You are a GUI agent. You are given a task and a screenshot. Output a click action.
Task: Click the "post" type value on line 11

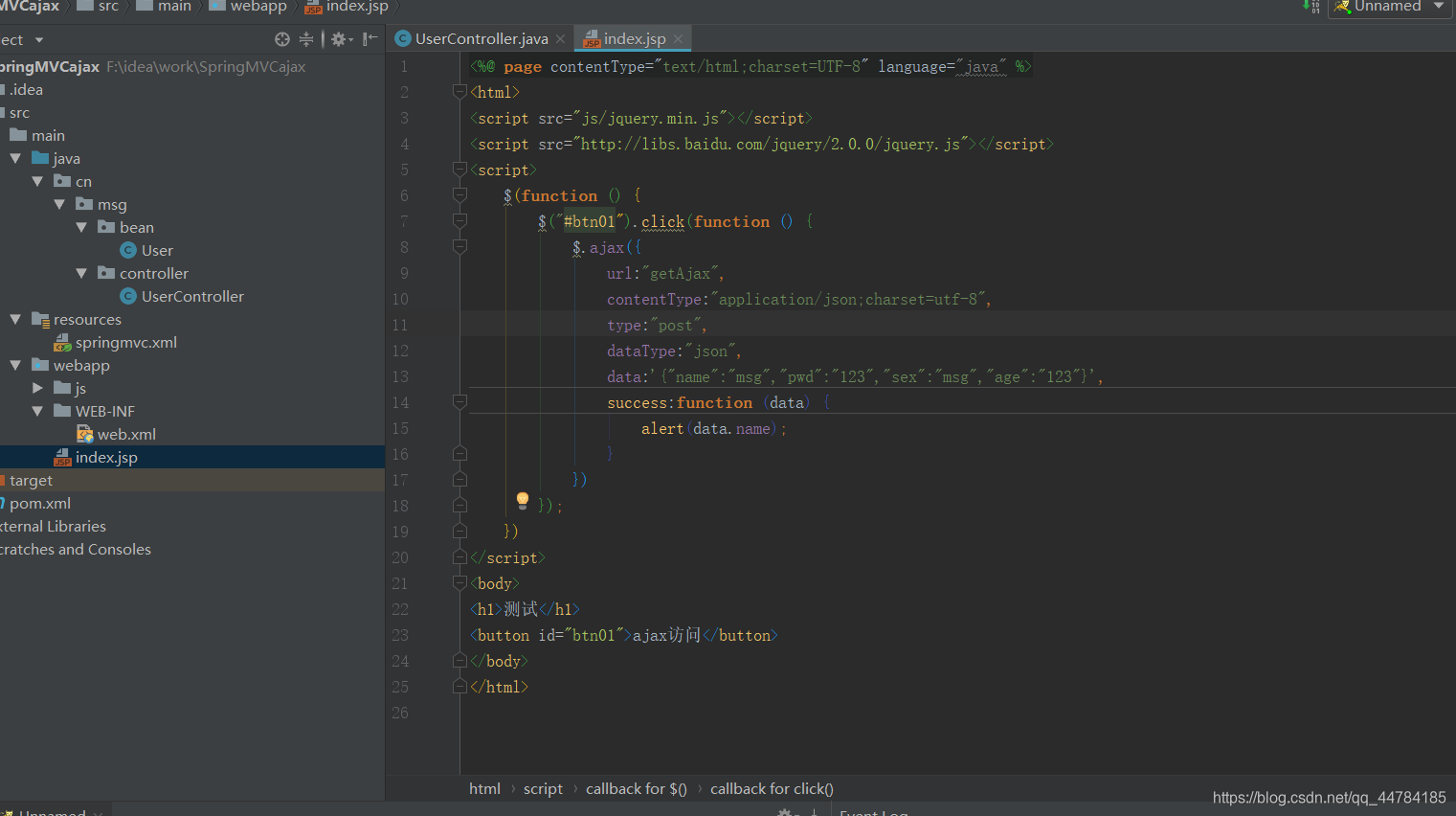pyautogui.click(x=675, y=326)
